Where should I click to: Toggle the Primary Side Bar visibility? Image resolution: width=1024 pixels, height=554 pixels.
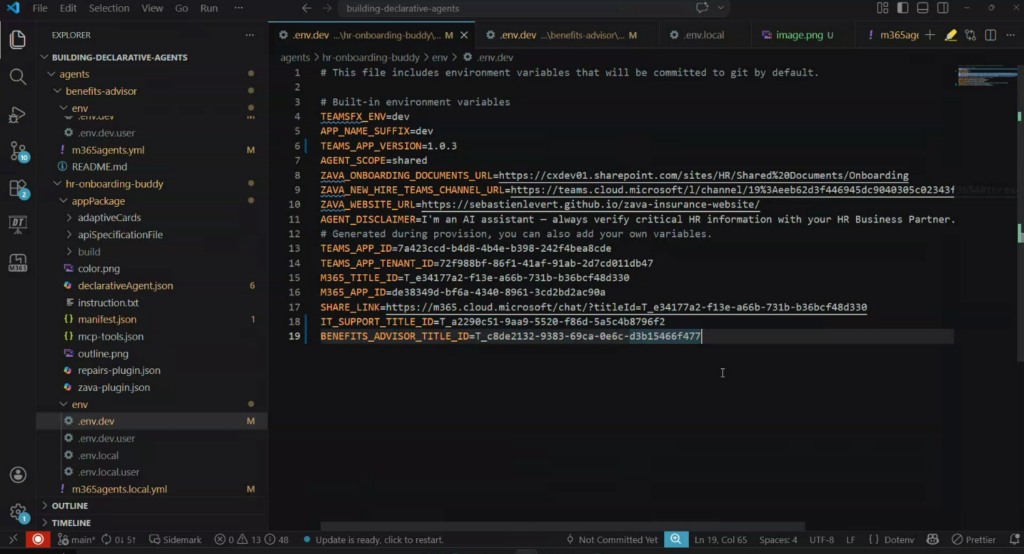point(901,8)
